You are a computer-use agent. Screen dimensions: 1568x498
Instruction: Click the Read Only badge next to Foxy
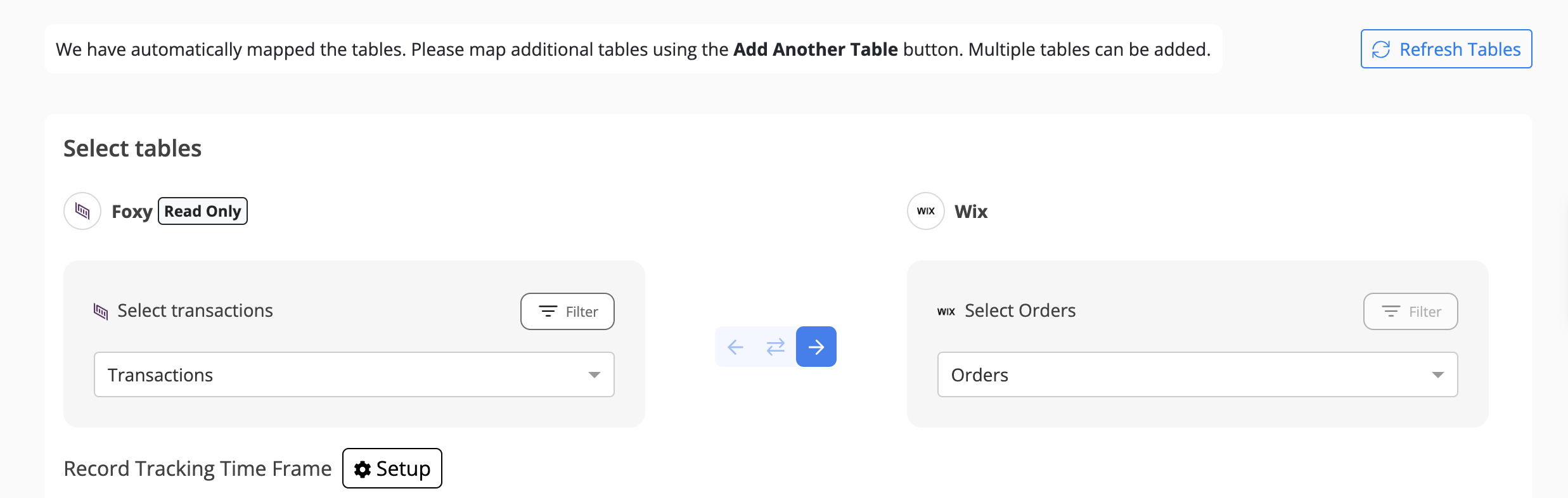[x=202, y=211]
